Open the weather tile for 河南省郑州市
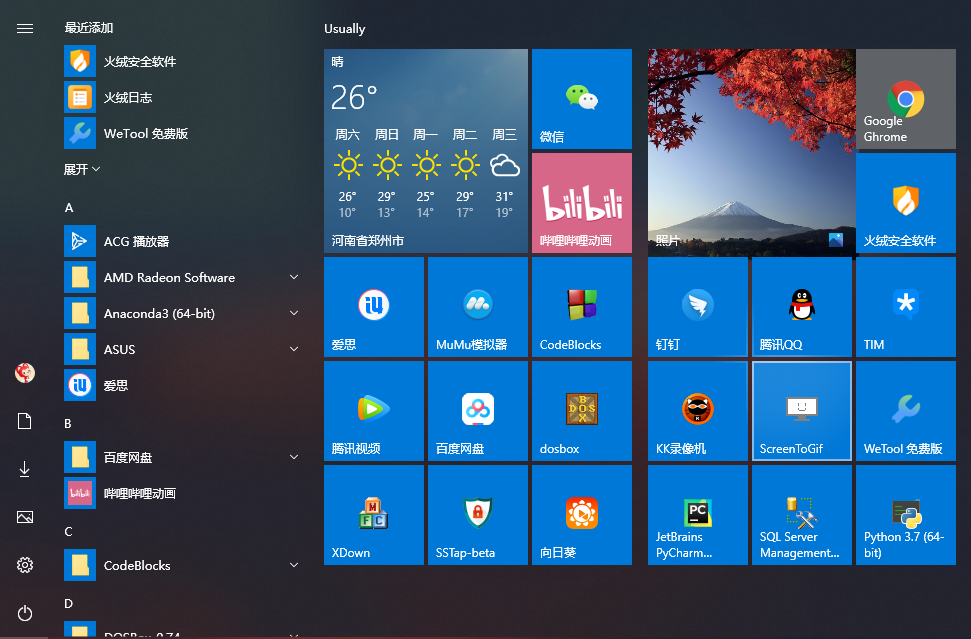971x639 pixels. pyautogui.click(x=425, y=151)
